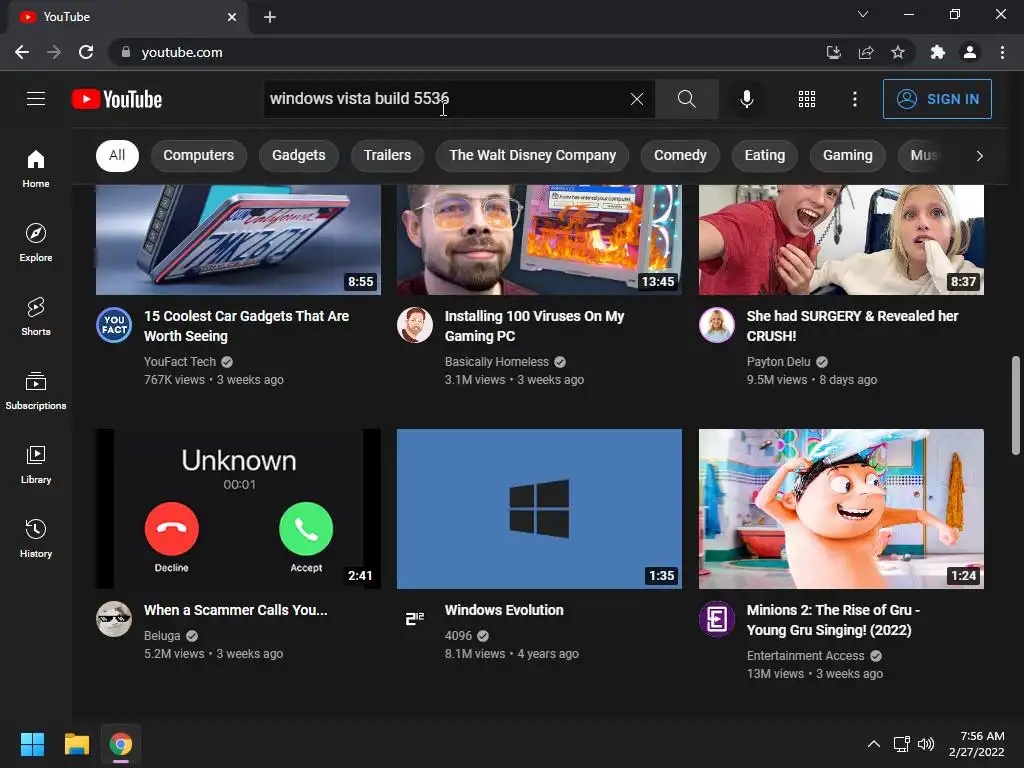Image resolution: width=1024 pixels, height=768 pixels.
Task: Go to Home in the sidebar
Action: pyautogui.click(x=36, y=168)
